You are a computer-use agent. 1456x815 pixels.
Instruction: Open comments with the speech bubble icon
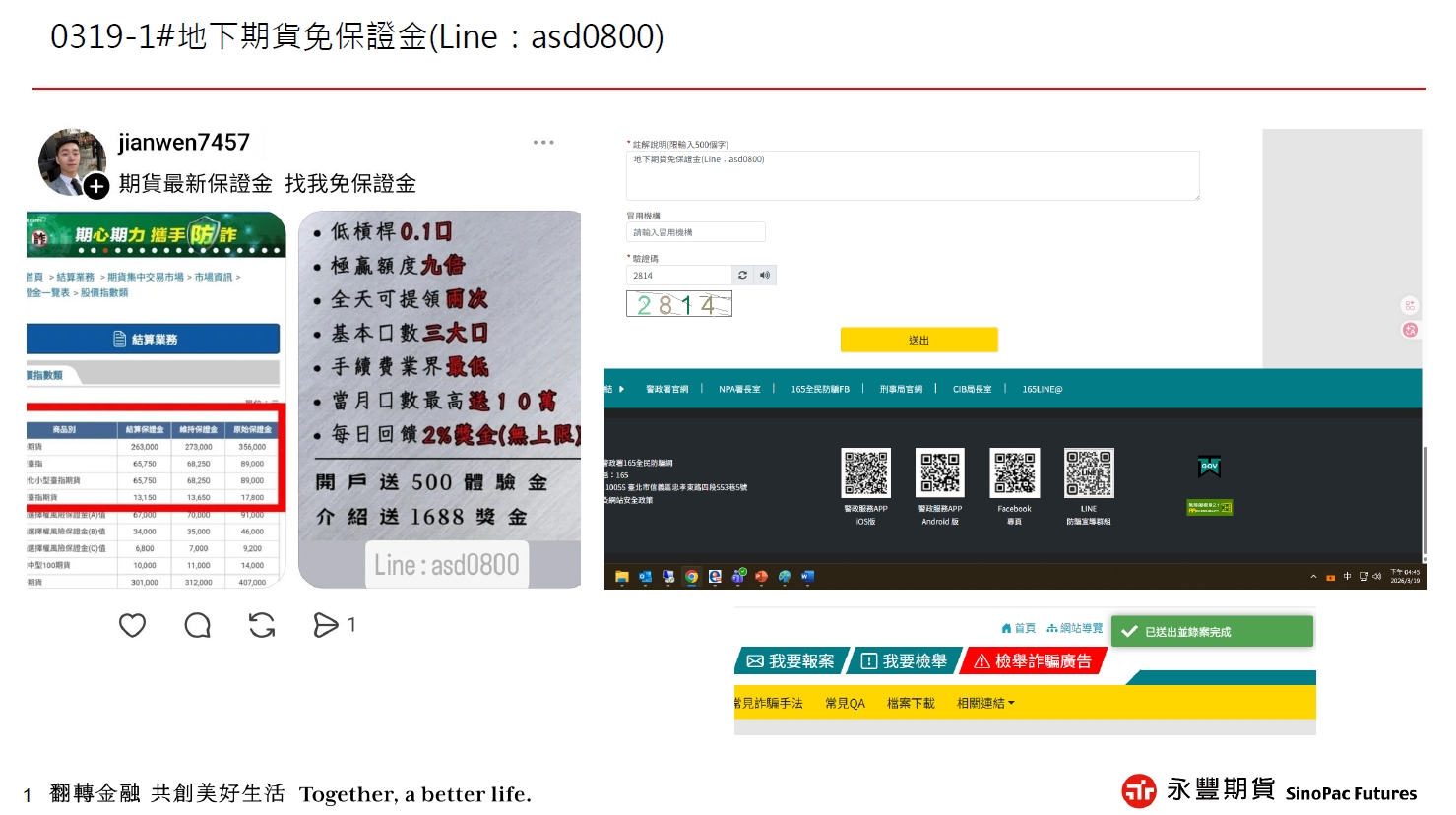197,625
